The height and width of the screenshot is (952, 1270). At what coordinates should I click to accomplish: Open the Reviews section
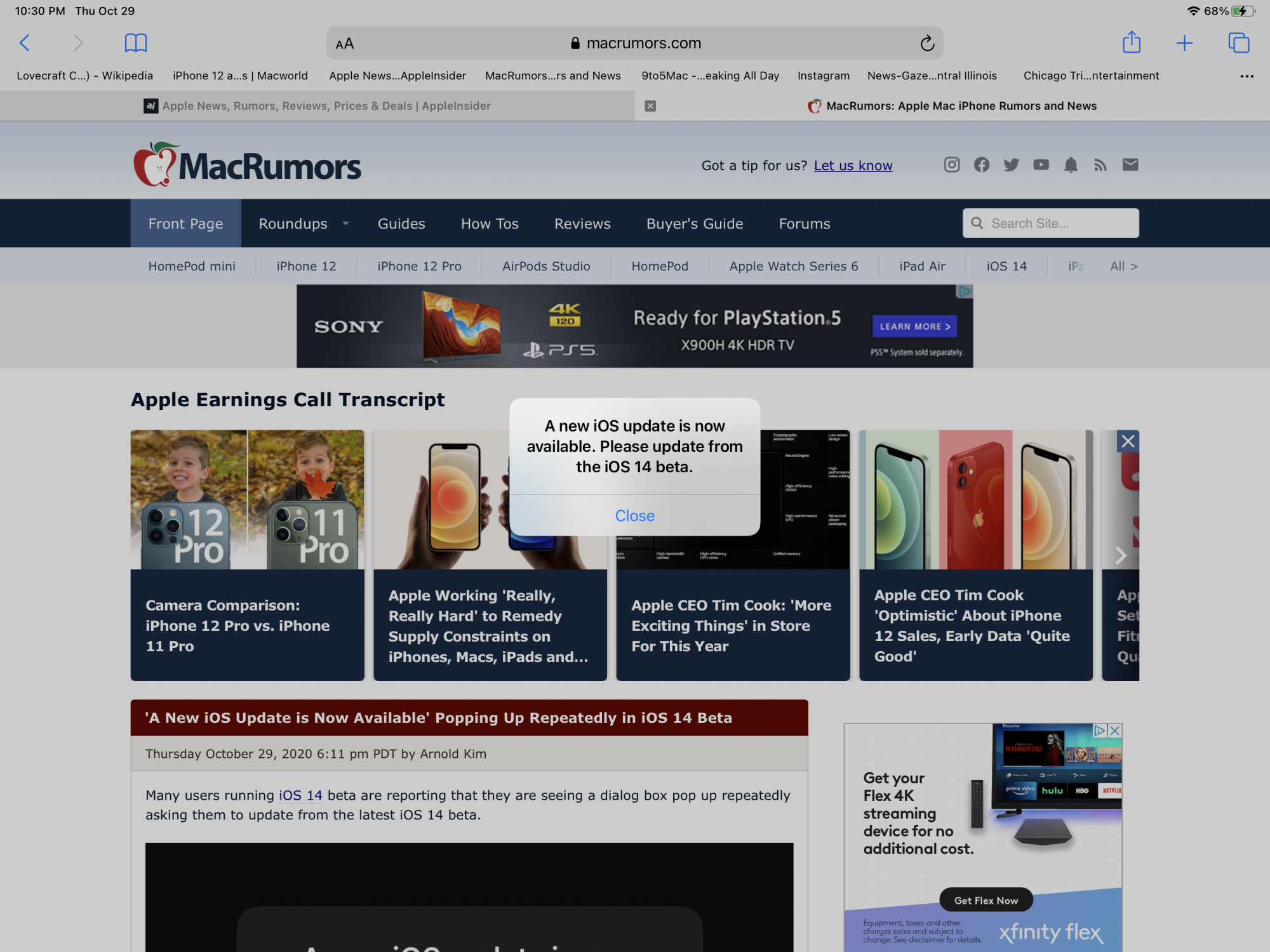coord(582,223)
